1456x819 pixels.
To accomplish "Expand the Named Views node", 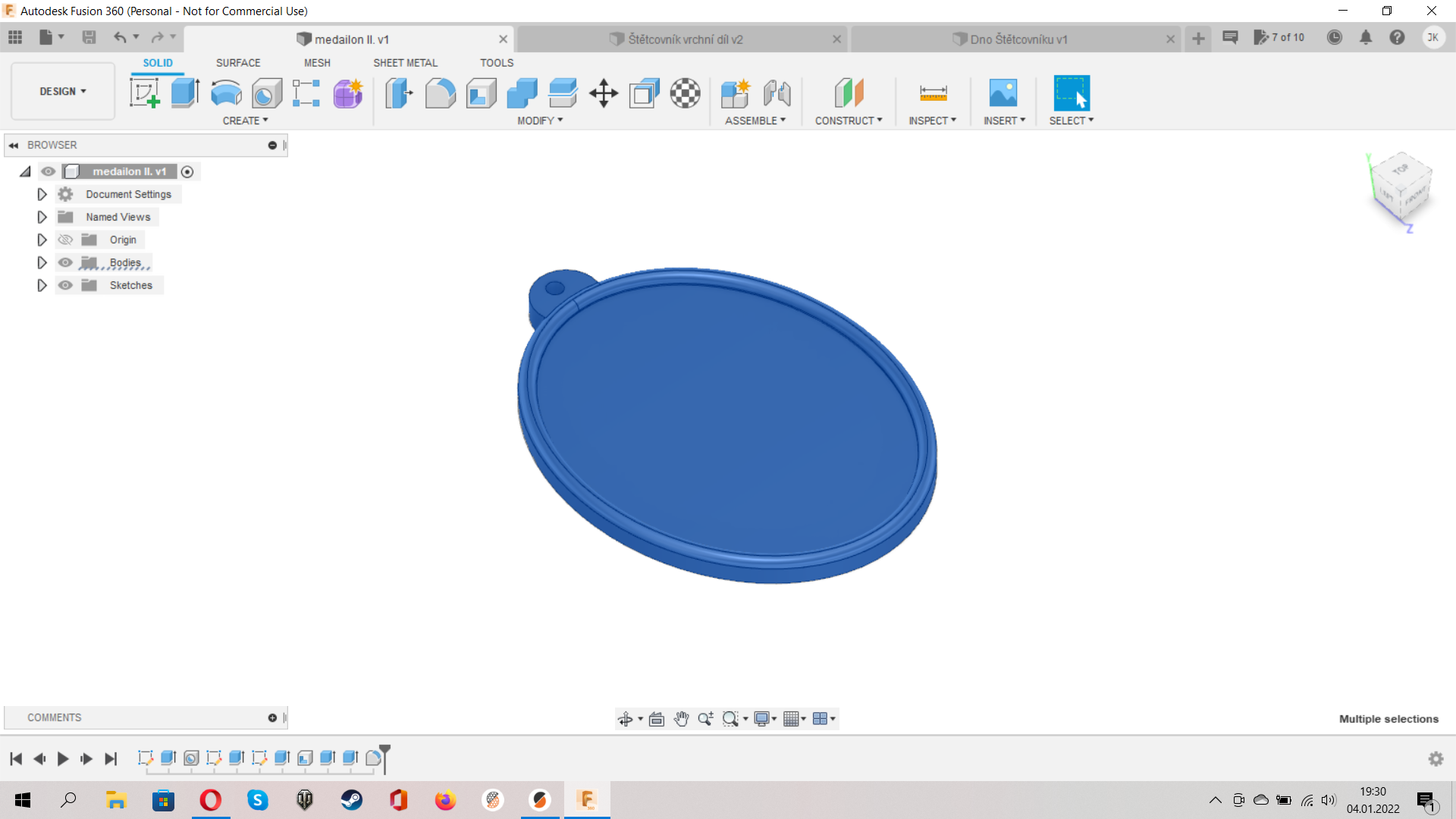I will (42, 217).
